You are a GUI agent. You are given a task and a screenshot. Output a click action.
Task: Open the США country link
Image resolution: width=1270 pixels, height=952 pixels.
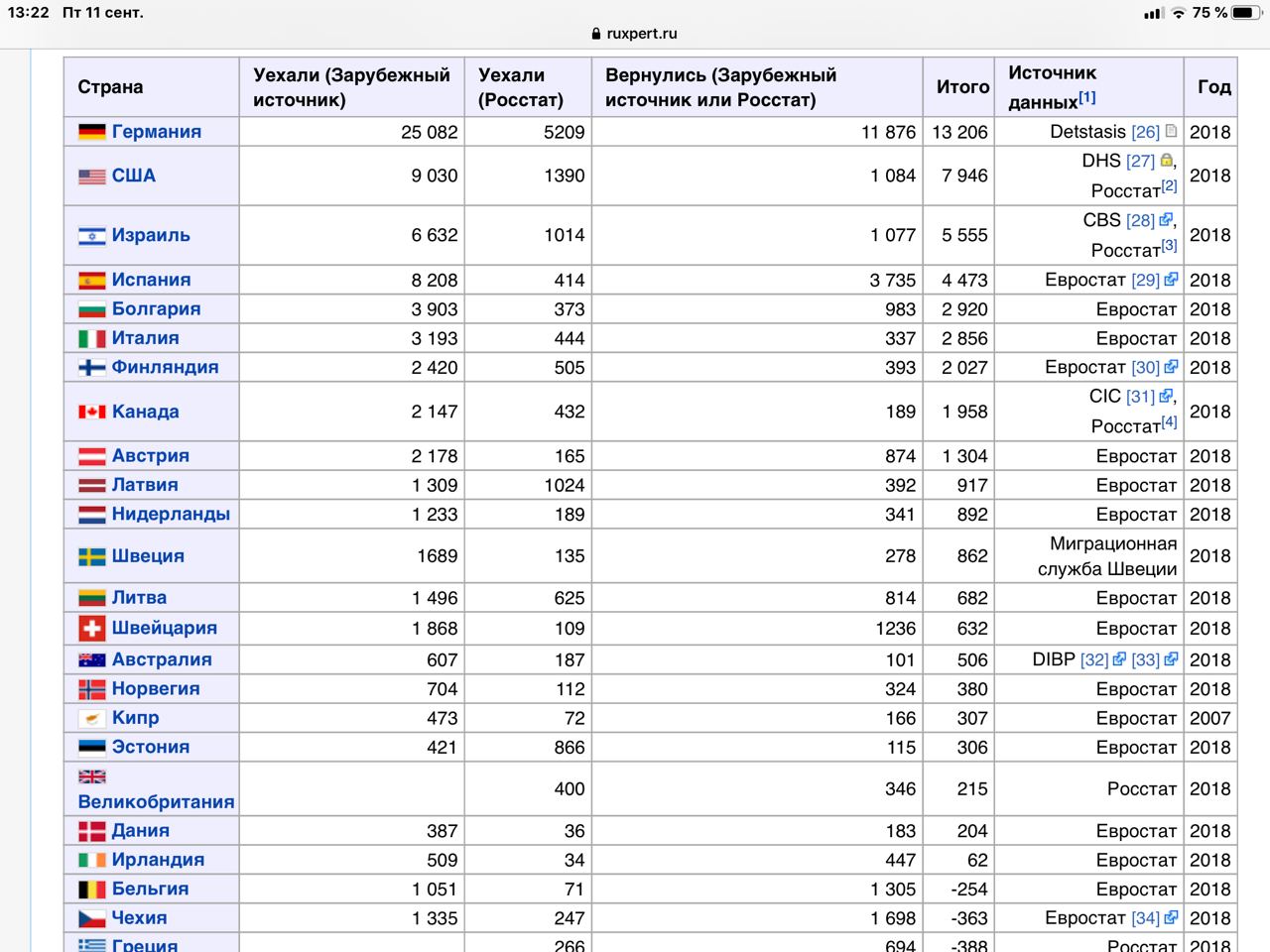click(x=134, y=177)
